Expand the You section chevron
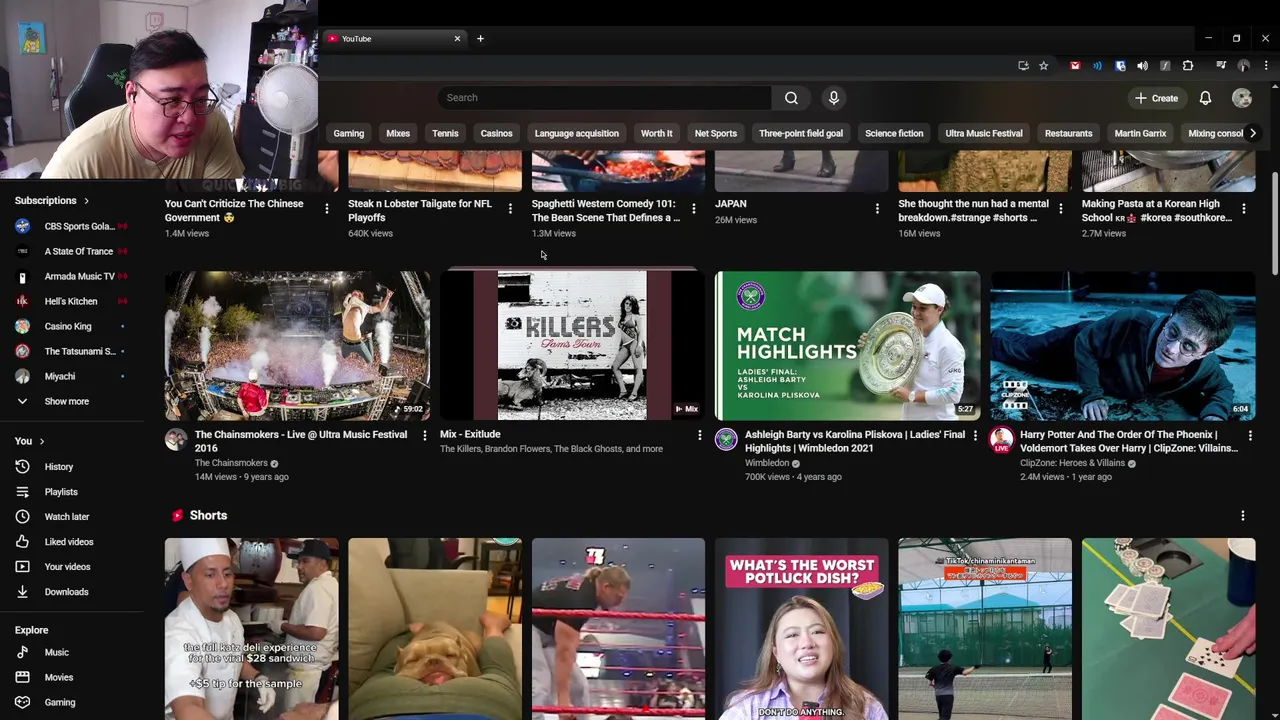The image size is (1280, 720). tap(41, 441)
